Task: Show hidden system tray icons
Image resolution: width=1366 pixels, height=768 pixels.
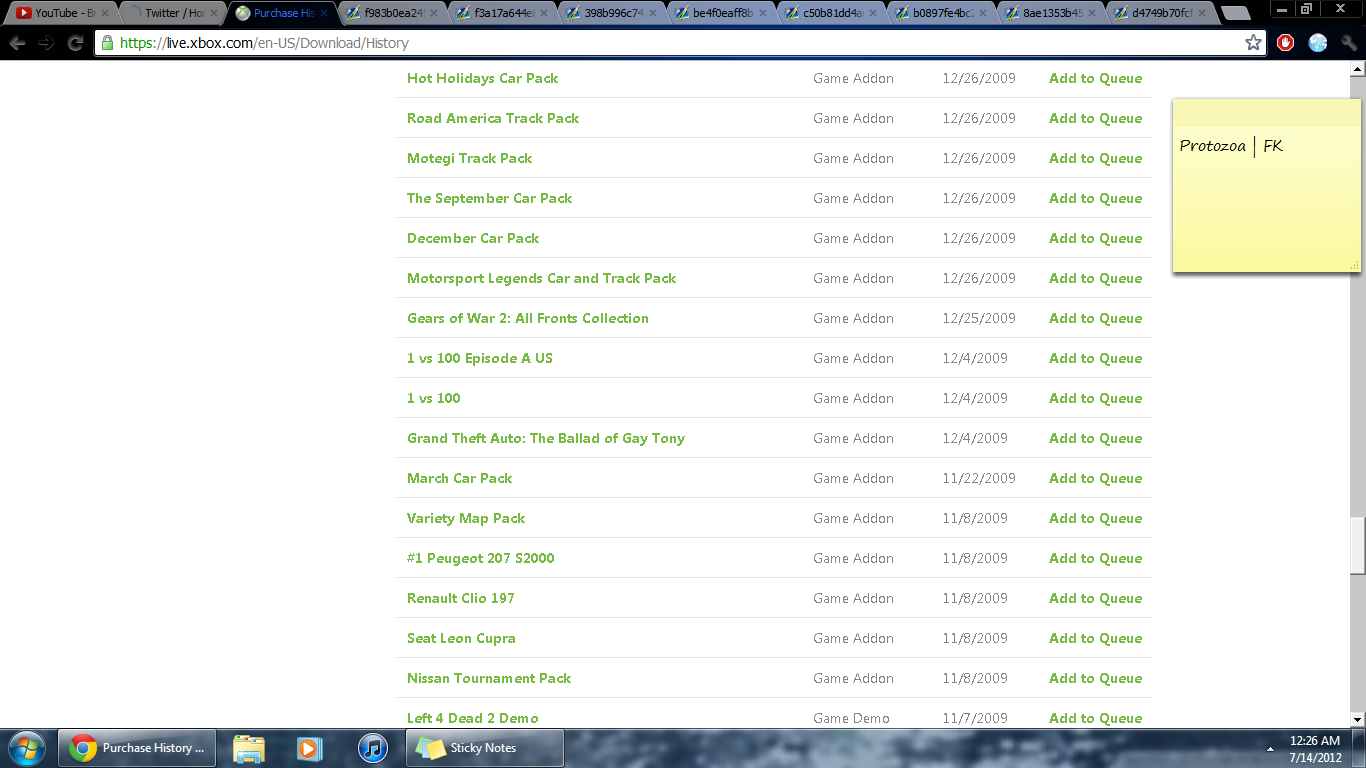Action: tap(1270, 748)
